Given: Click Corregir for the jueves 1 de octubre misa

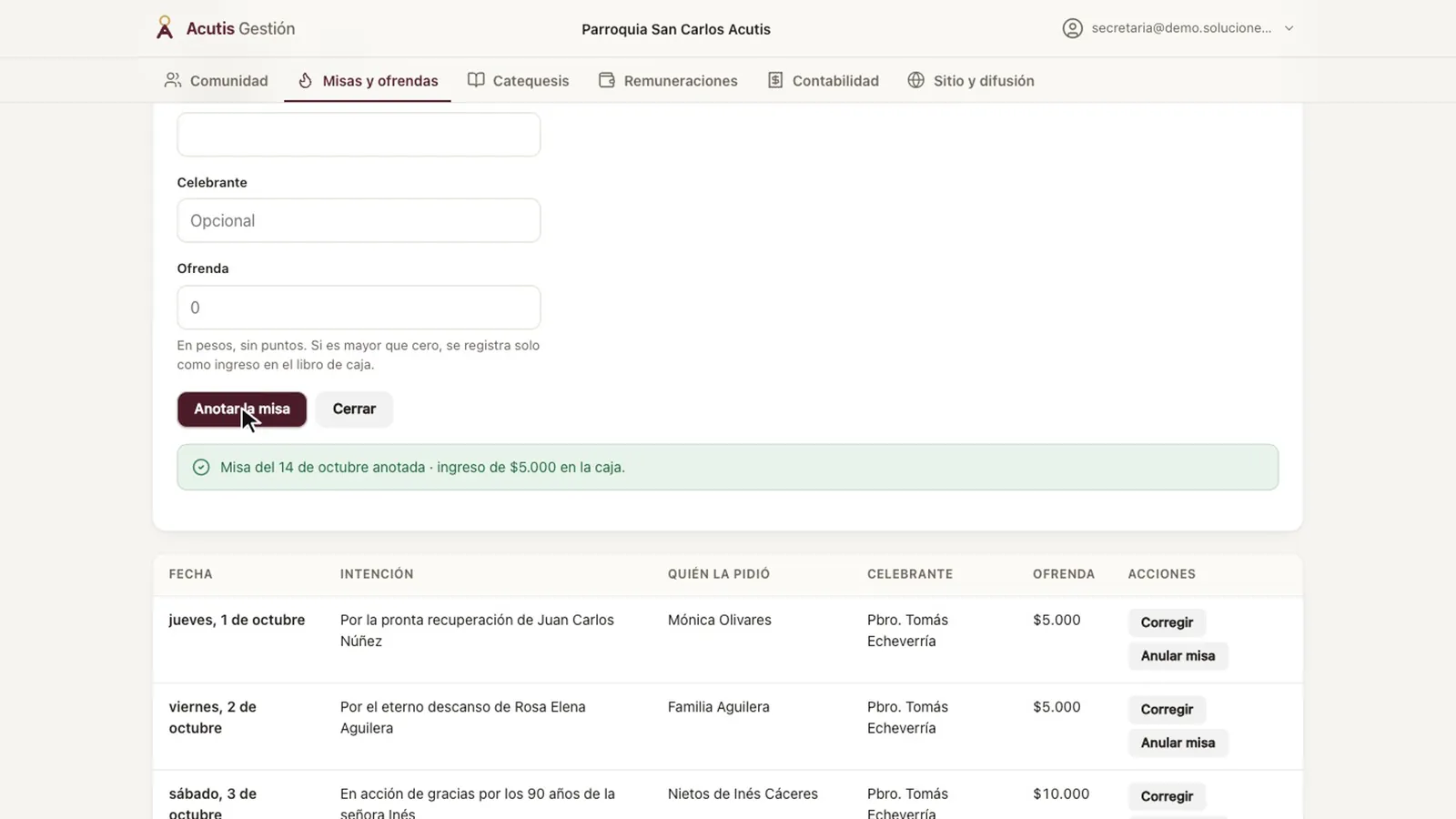Looking at the screenshot, I should (x=1167, y=622).
